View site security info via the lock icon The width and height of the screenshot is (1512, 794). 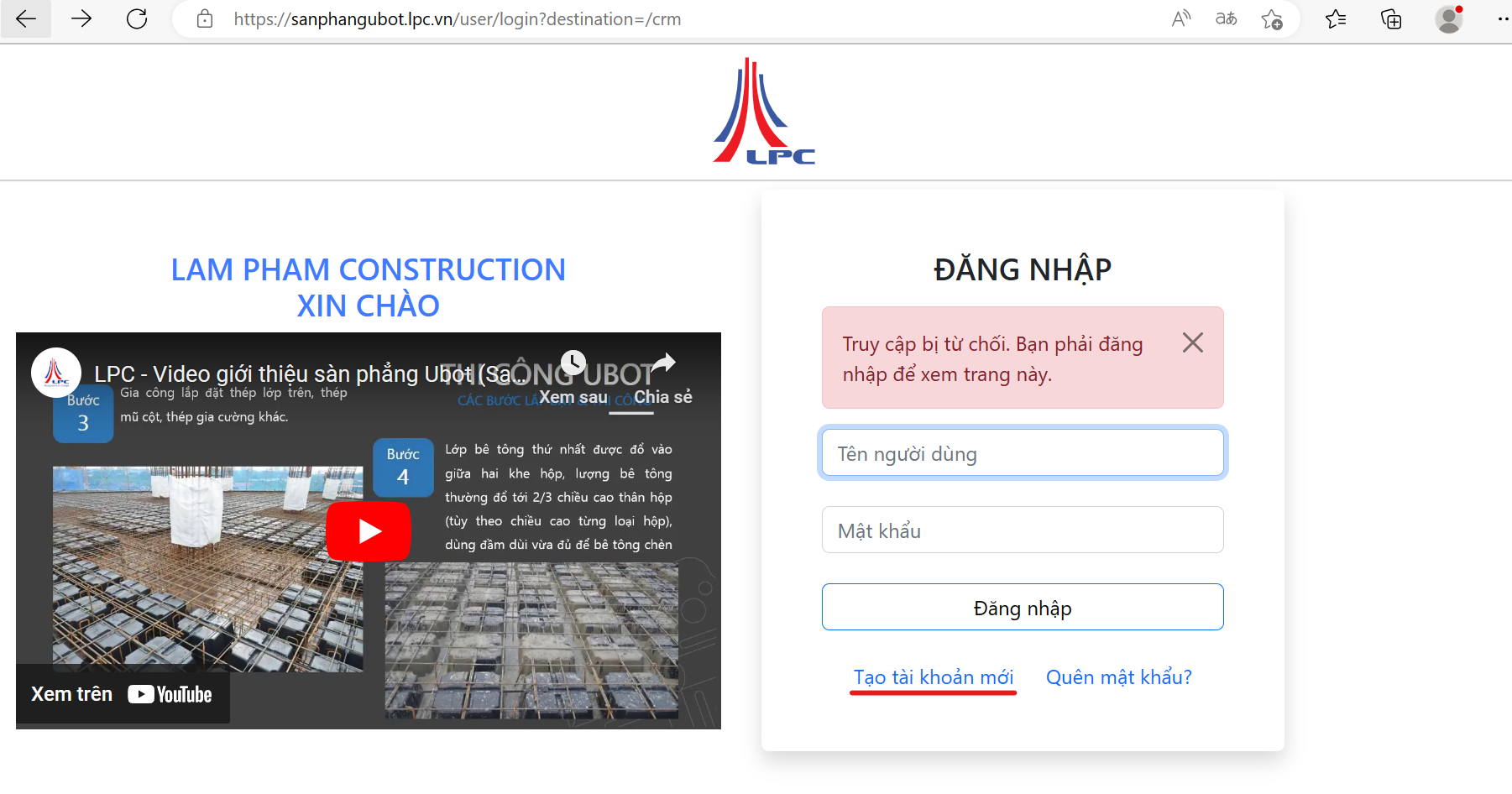click(204, 18)
